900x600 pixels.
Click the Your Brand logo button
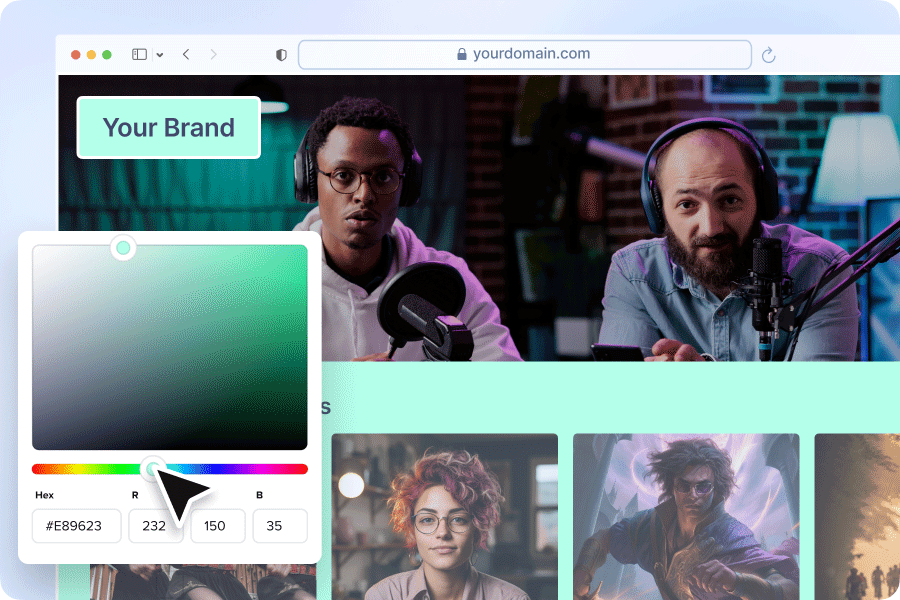(168, 127)
